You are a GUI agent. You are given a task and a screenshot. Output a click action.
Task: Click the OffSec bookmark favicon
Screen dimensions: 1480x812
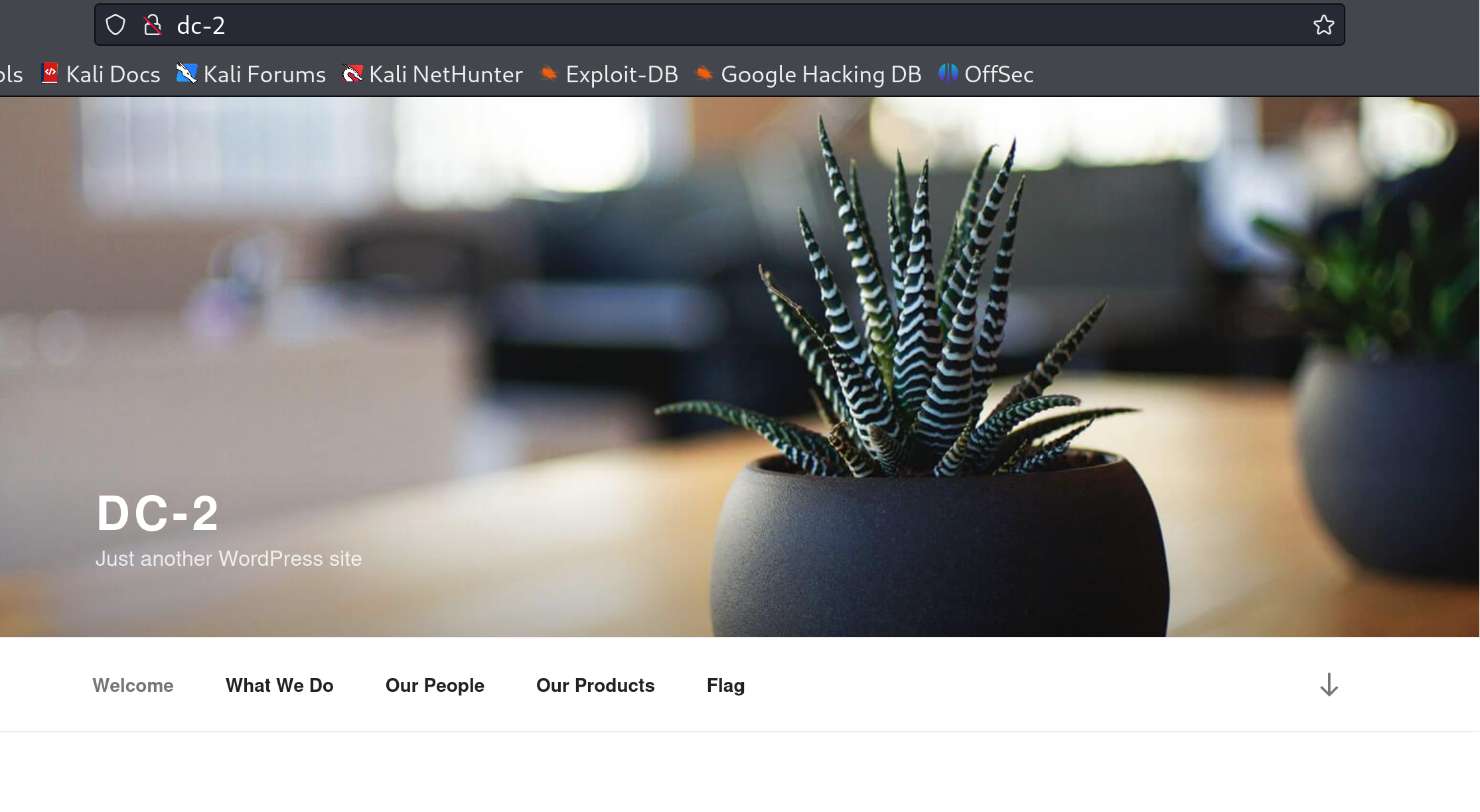[x=948, y=74]
